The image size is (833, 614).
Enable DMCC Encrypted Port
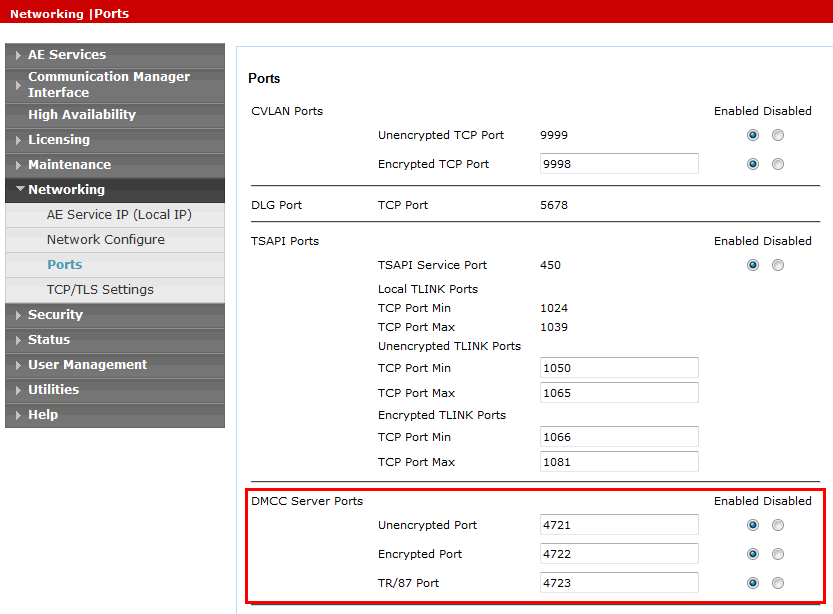(753, 555)
